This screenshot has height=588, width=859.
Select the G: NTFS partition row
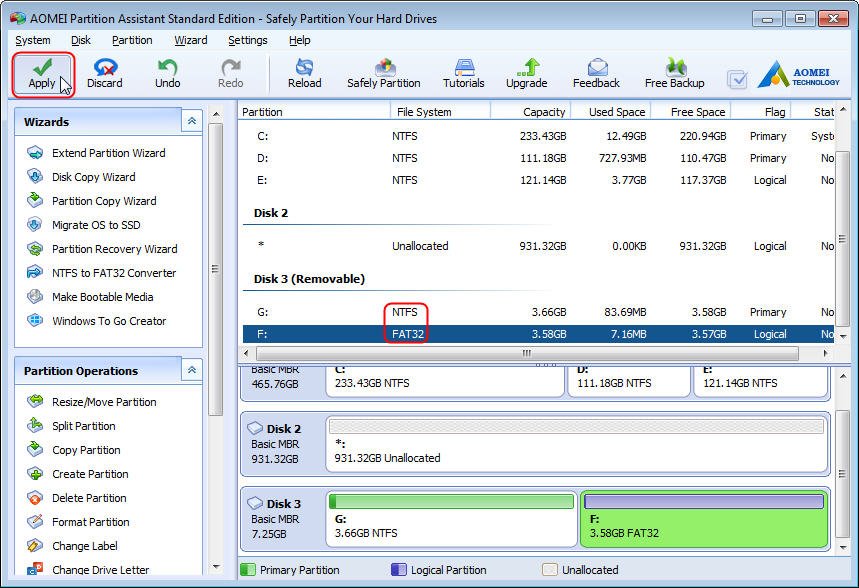click(x=538, y=312)
